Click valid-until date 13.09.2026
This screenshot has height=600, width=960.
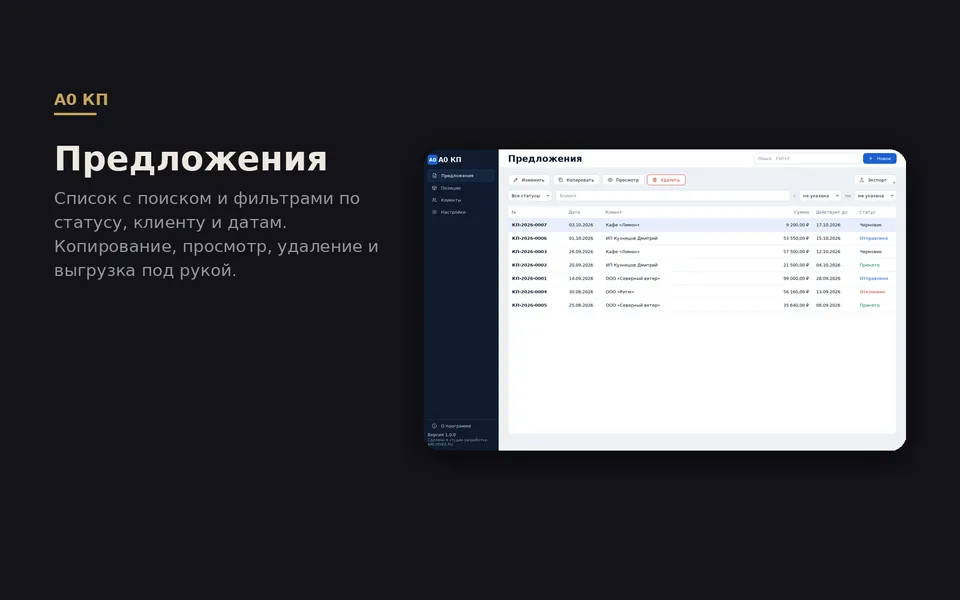pyautogui.click(x=828, y=292)
